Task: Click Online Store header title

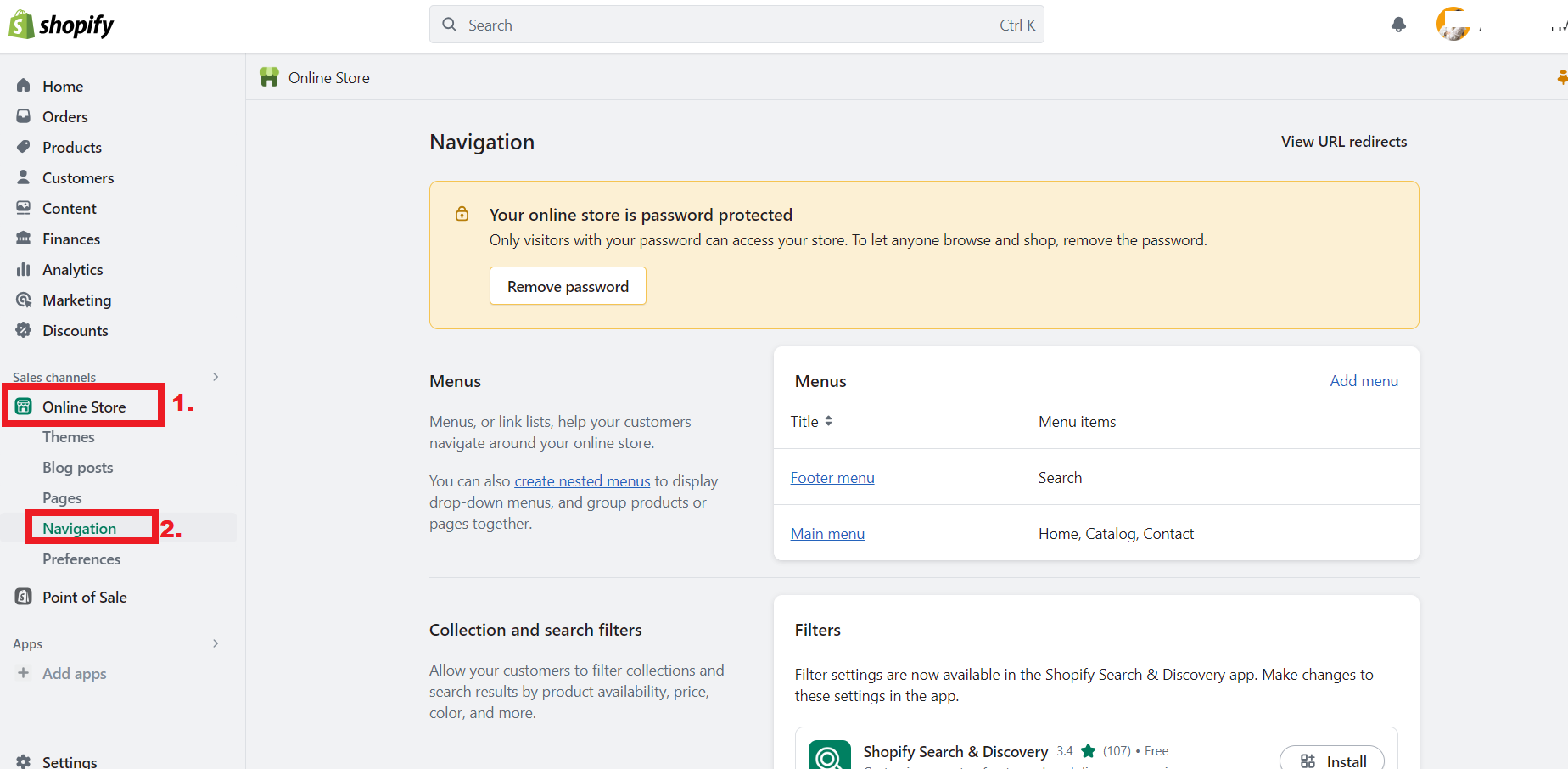Action: (x=329, y=77)
